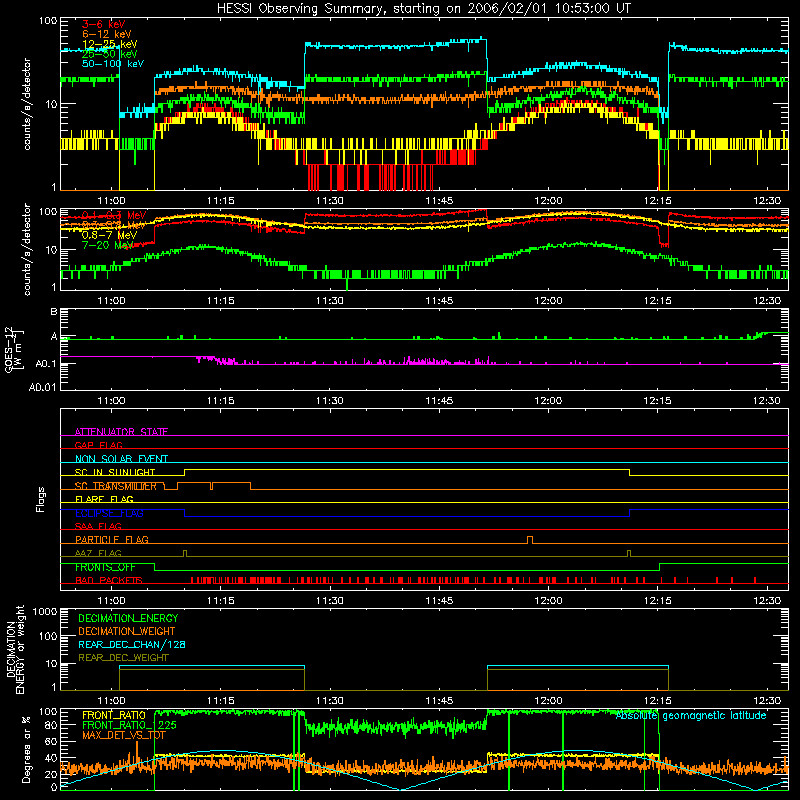Select the SAA_FLAG label
800x800 pixels.
(x=98, y=526)
